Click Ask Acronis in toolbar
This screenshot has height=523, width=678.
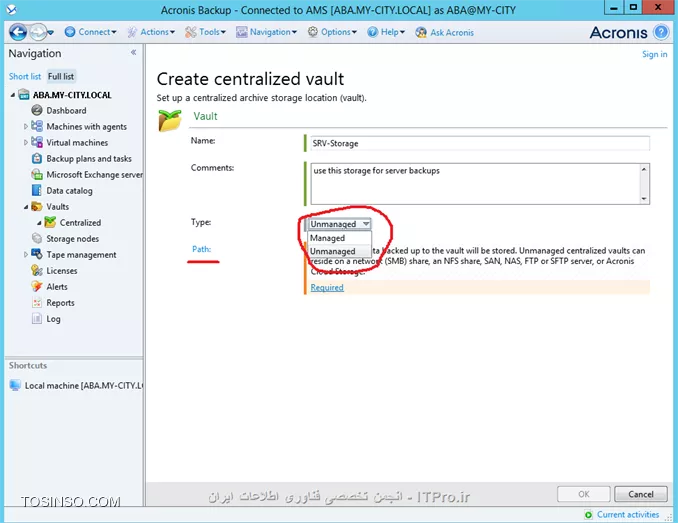pyautogui.click(x=445, y=32)
